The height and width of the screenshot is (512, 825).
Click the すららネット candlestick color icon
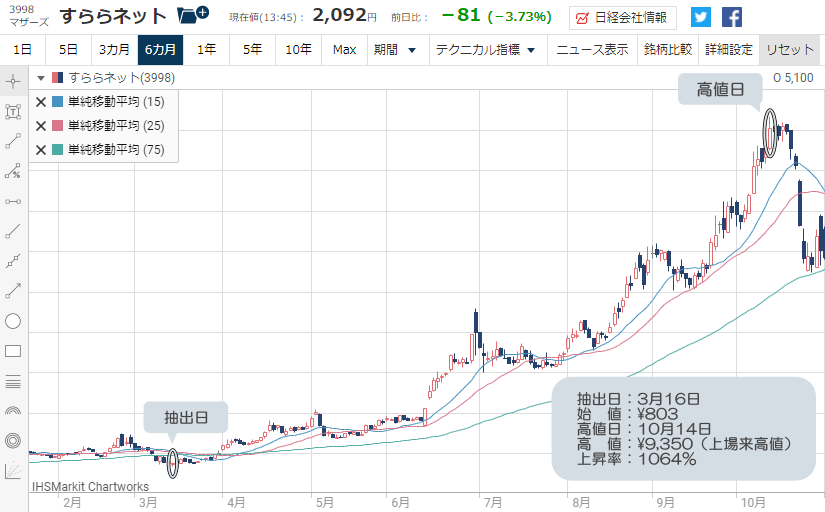[57, 78]
